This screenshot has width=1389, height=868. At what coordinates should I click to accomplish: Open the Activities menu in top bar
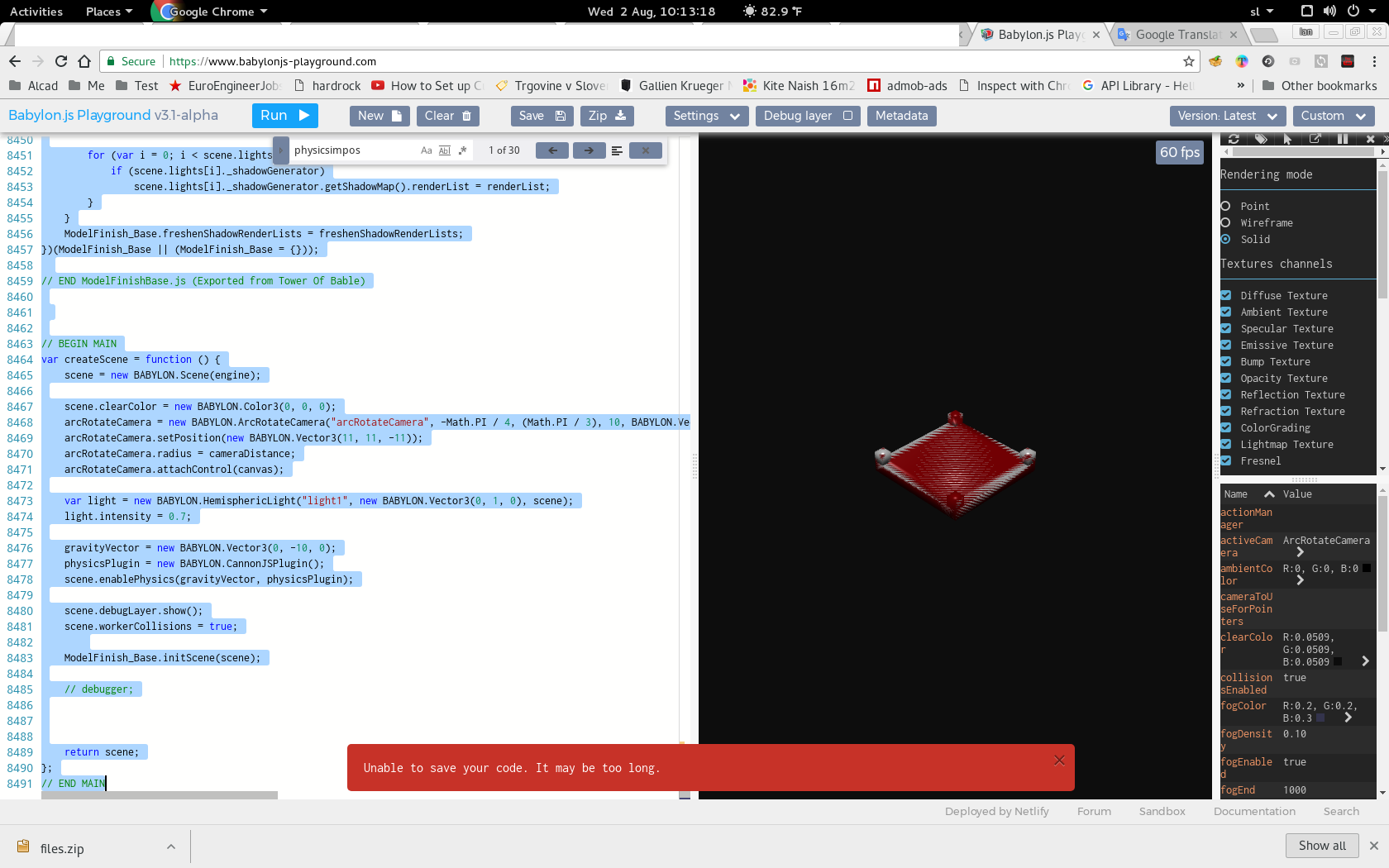point(36,12)
